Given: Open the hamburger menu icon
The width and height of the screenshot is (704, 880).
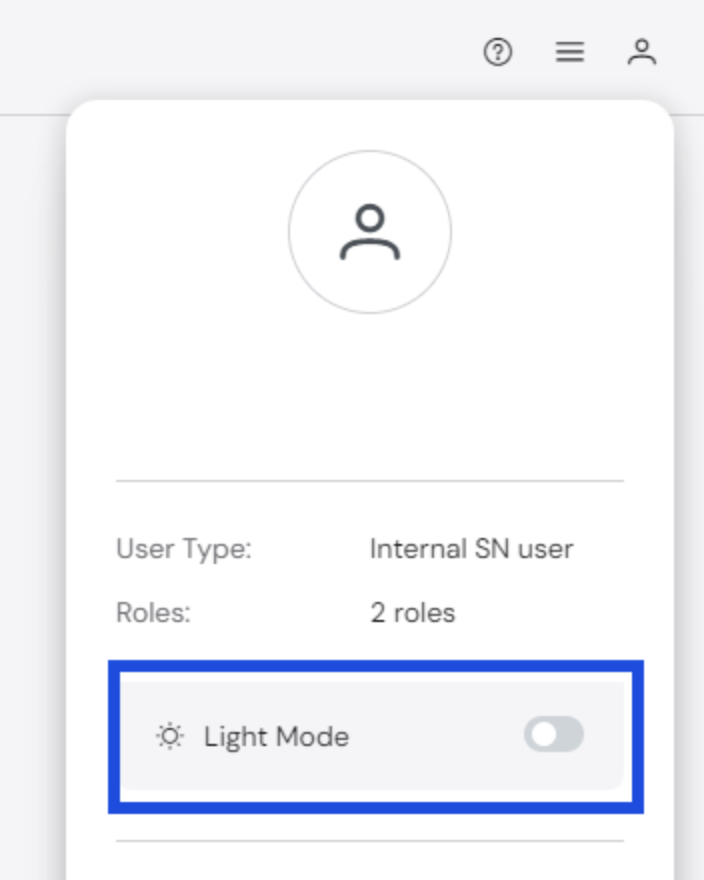Looking at the screenshot, I should (570, 52).
